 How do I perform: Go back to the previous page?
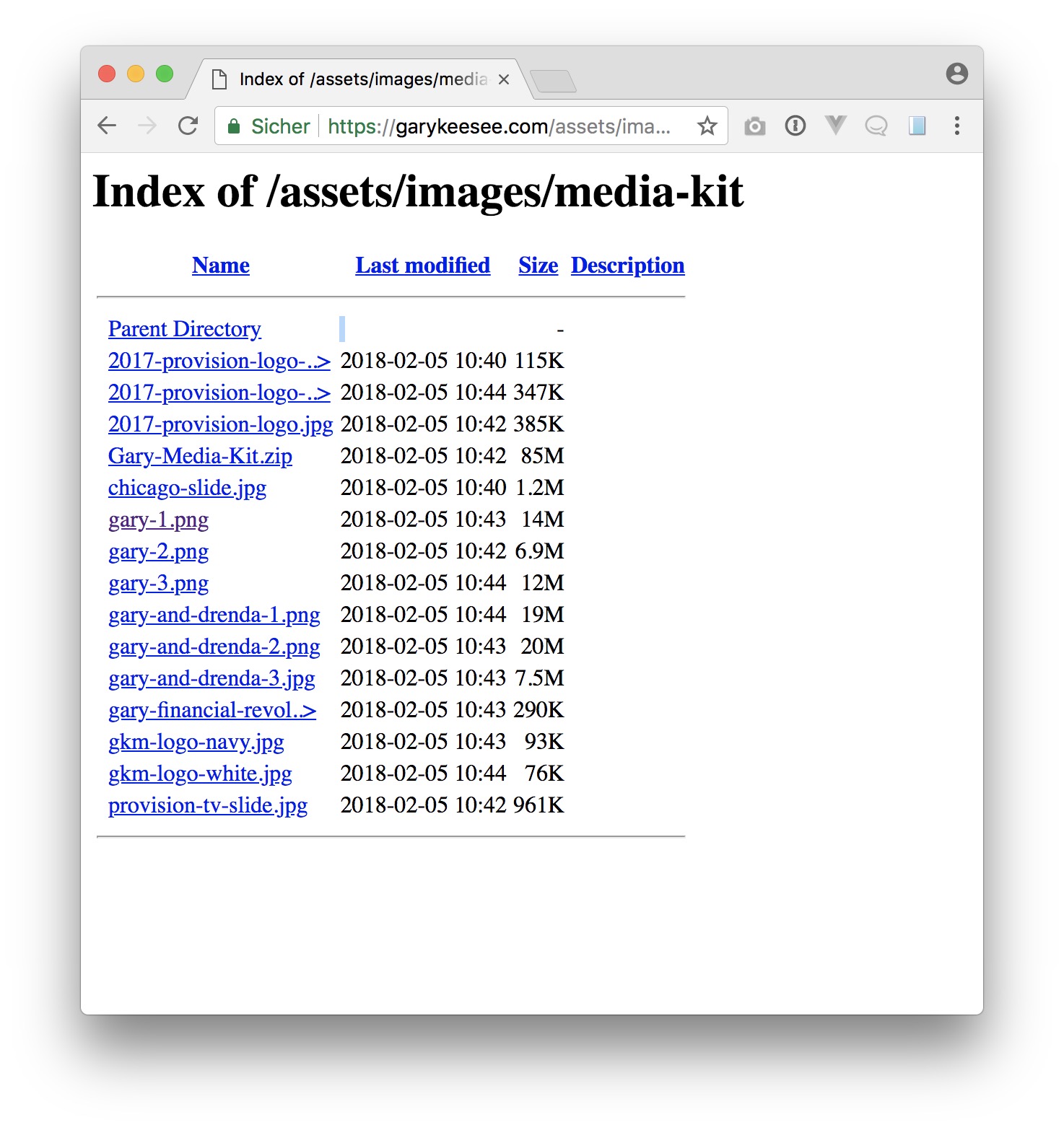tap(107, 126)
